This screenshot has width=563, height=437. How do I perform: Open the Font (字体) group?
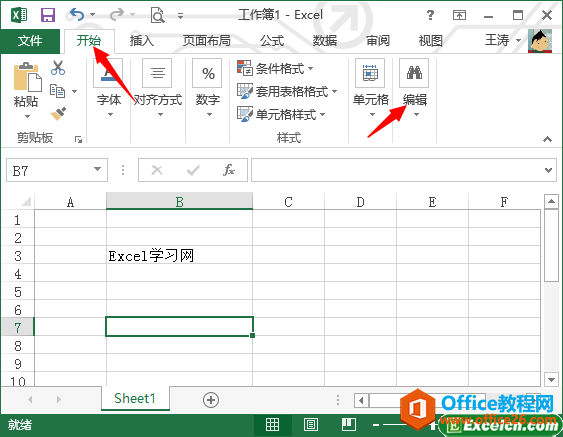(x=109, y=88)
